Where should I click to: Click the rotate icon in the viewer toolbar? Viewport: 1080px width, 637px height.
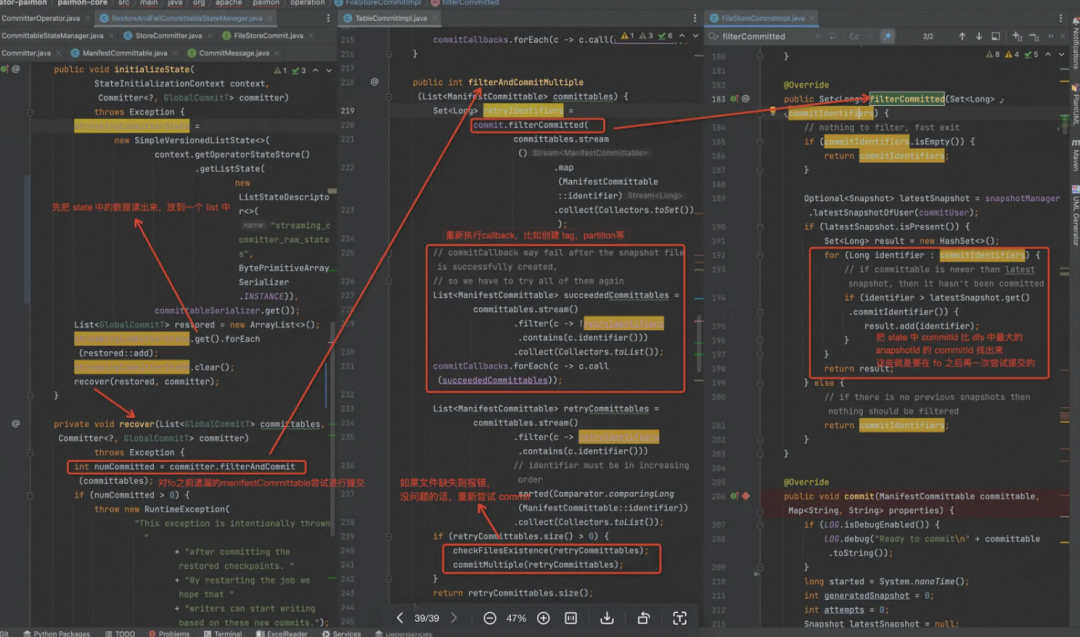click(643, 618)
